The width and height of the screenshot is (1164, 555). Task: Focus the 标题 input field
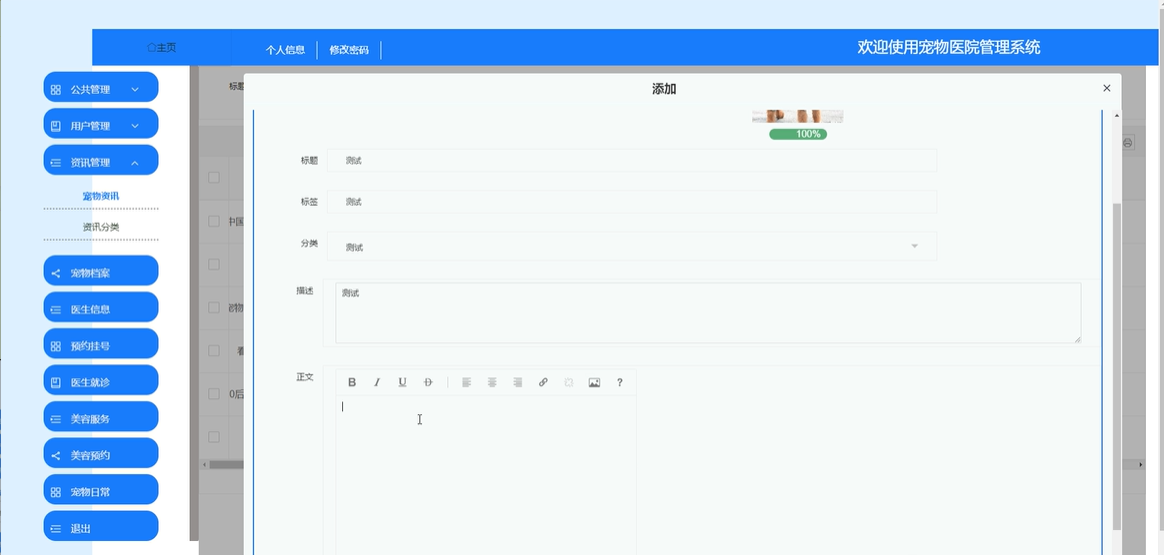tap(632, 160)
